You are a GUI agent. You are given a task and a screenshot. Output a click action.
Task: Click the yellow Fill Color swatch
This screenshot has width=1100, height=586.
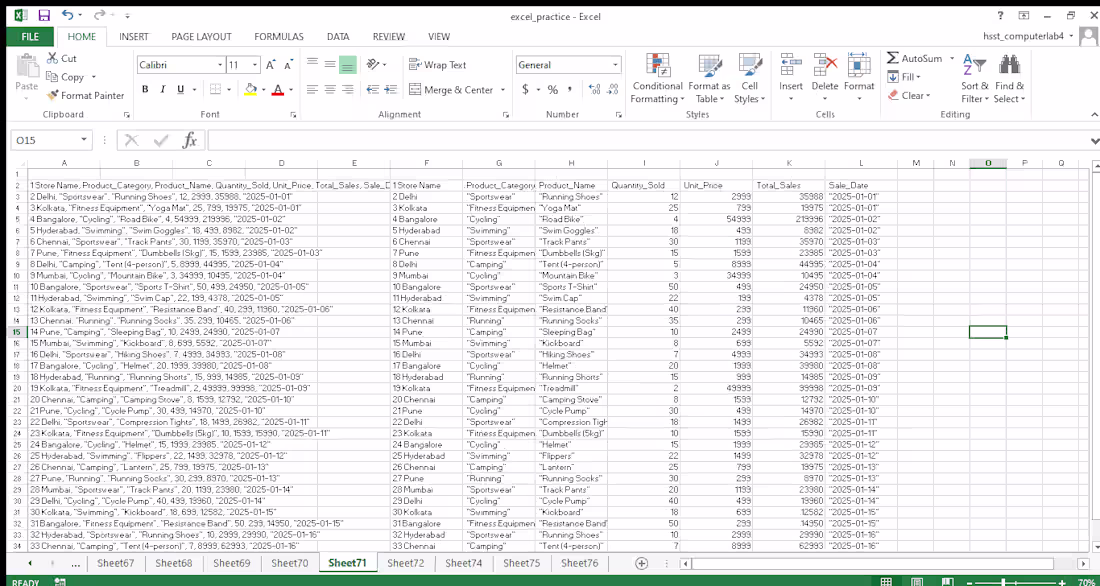(250, 89)
